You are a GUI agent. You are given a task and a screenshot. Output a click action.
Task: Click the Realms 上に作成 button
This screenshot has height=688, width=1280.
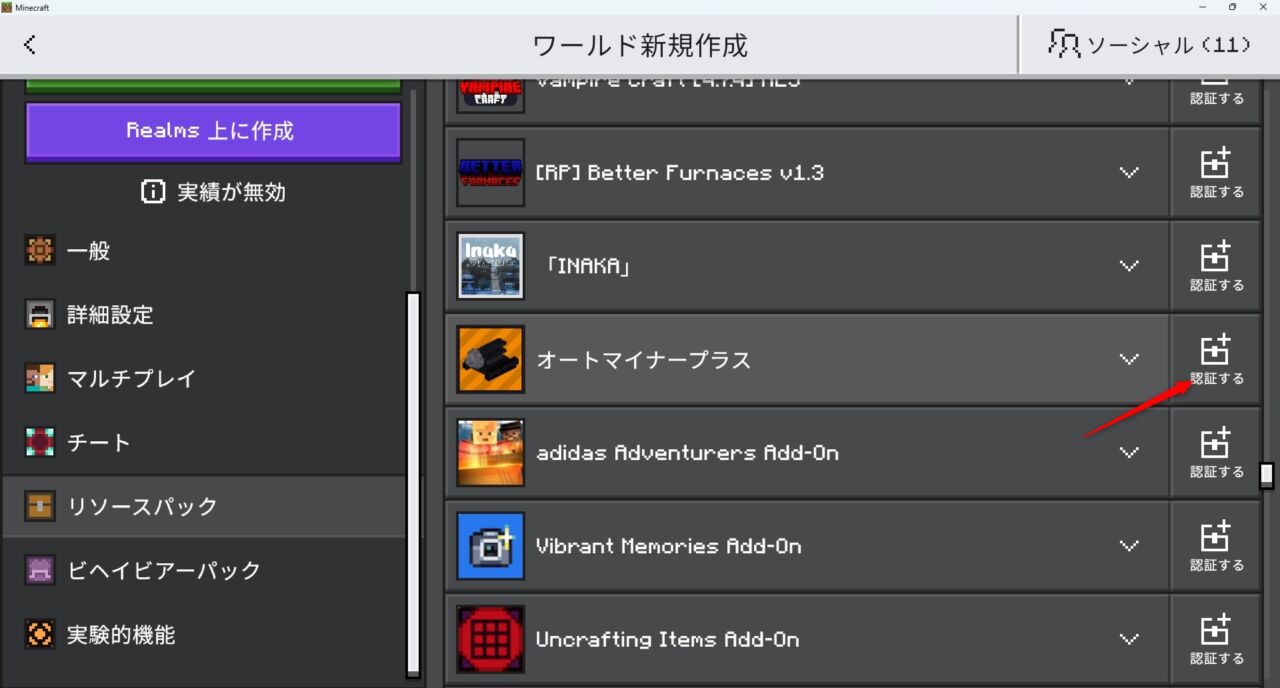pos(213,131)
